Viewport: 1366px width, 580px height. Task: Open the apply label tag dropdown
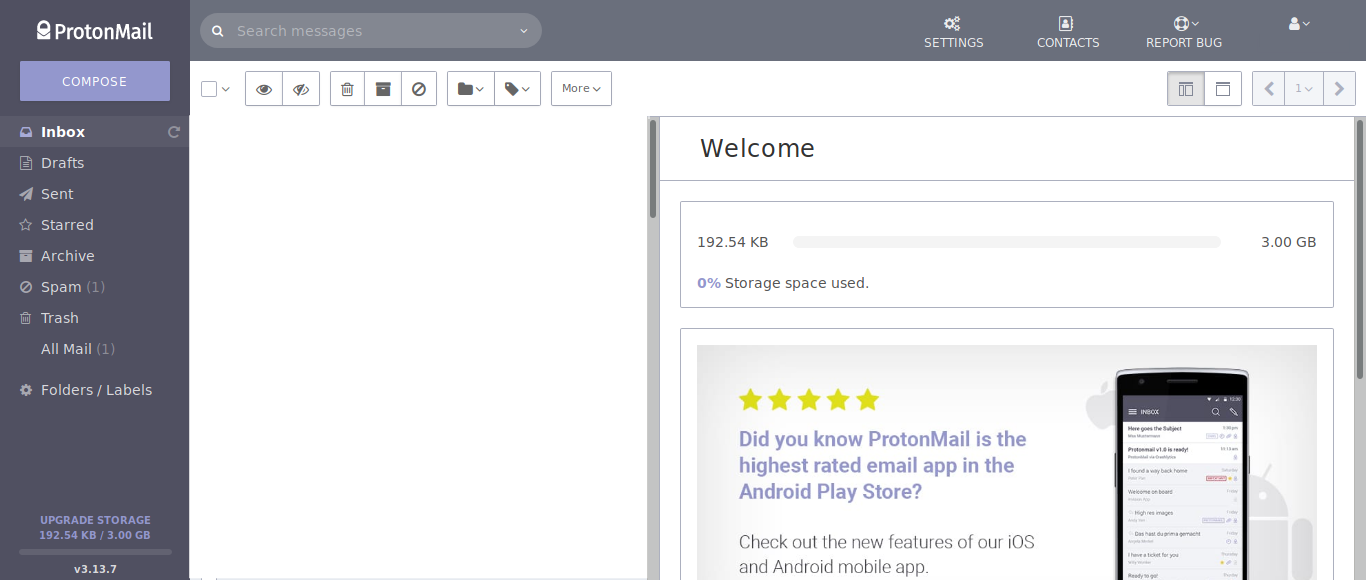click(517, 89)
